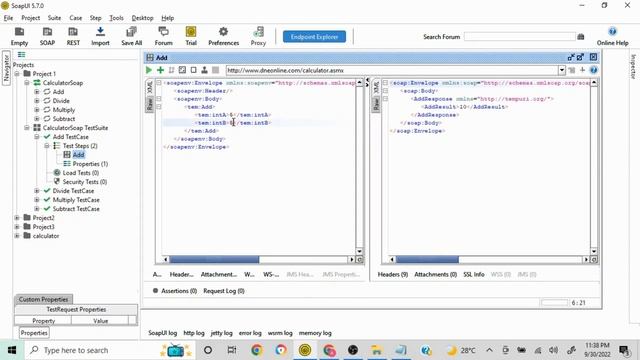Show the http log
The image size is (640, 360).
pyautogui.click(x=194, y=333)
